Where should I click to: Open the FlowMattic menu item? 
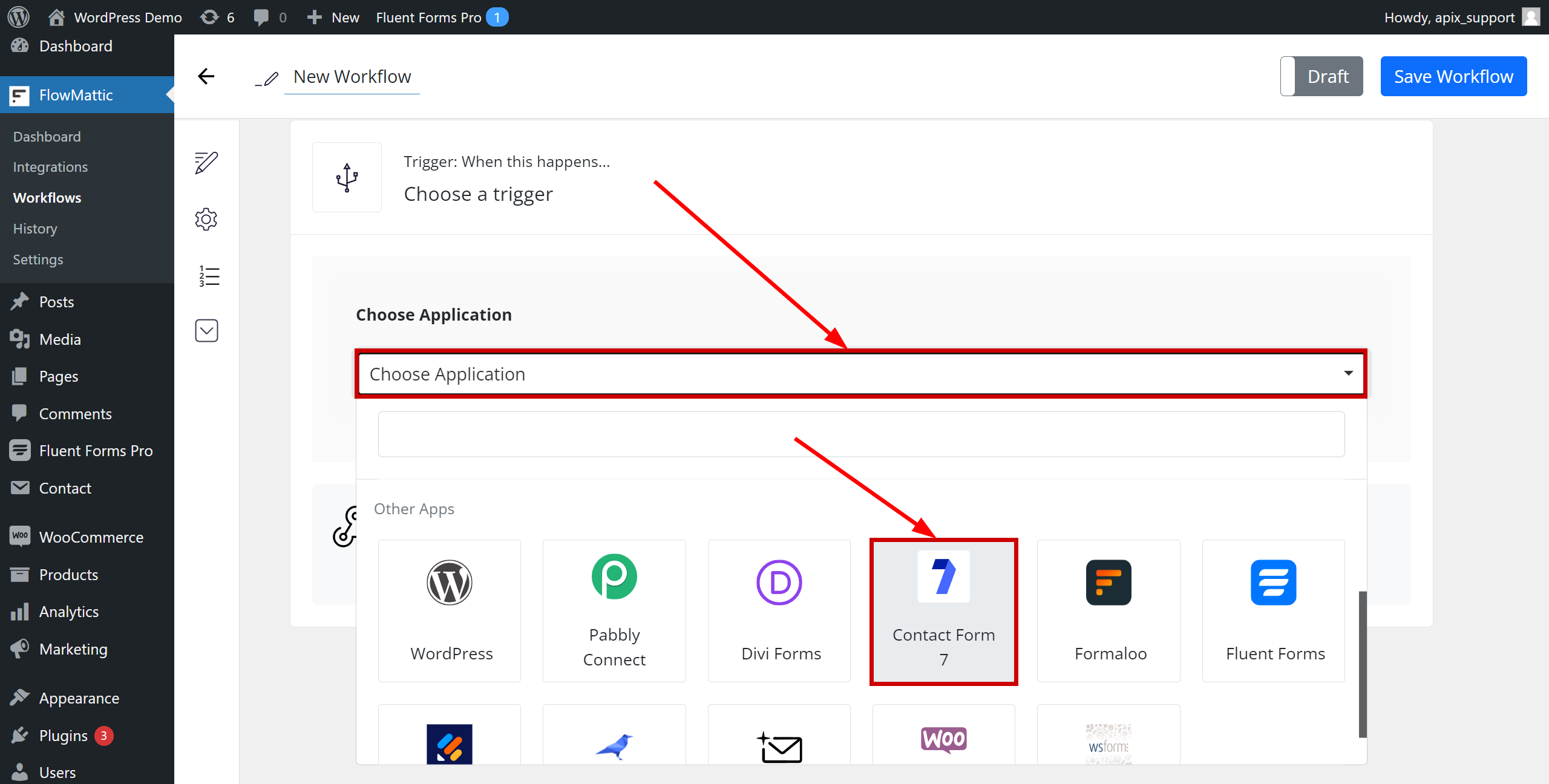[87, 95]
